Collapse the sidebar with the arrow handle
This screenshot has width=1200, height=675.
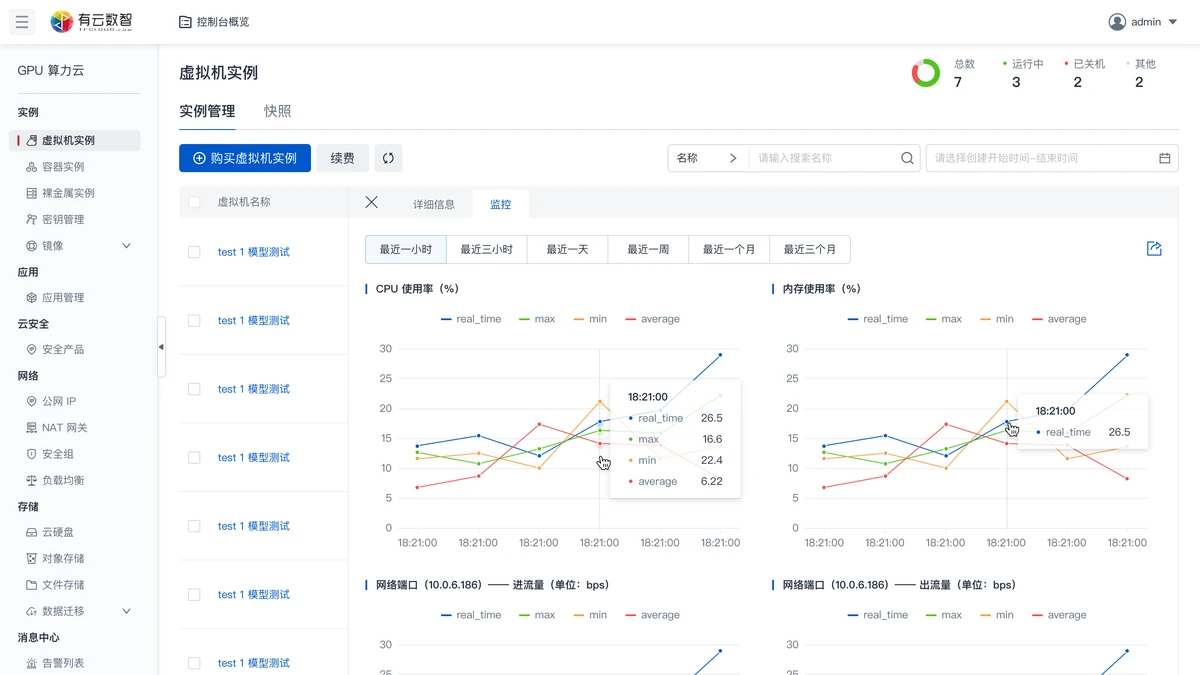click(161, 347)
